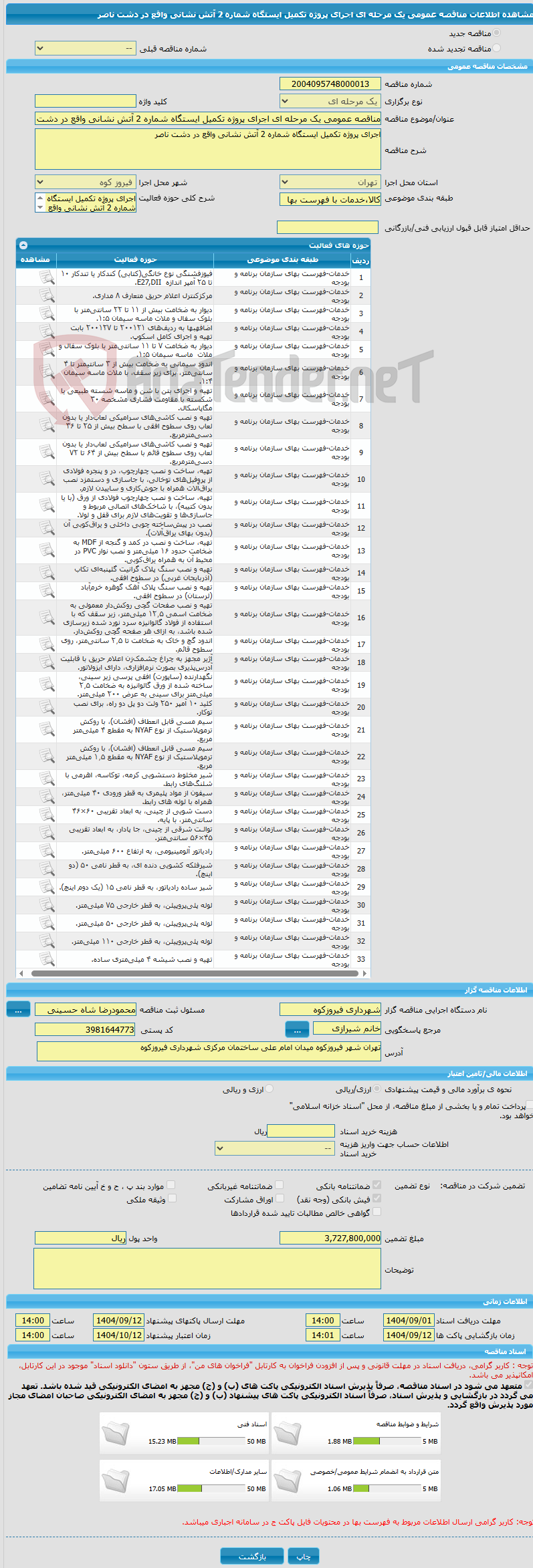Click the شرایط و ضوابط مناقصه size bar

click(387, 1441)
